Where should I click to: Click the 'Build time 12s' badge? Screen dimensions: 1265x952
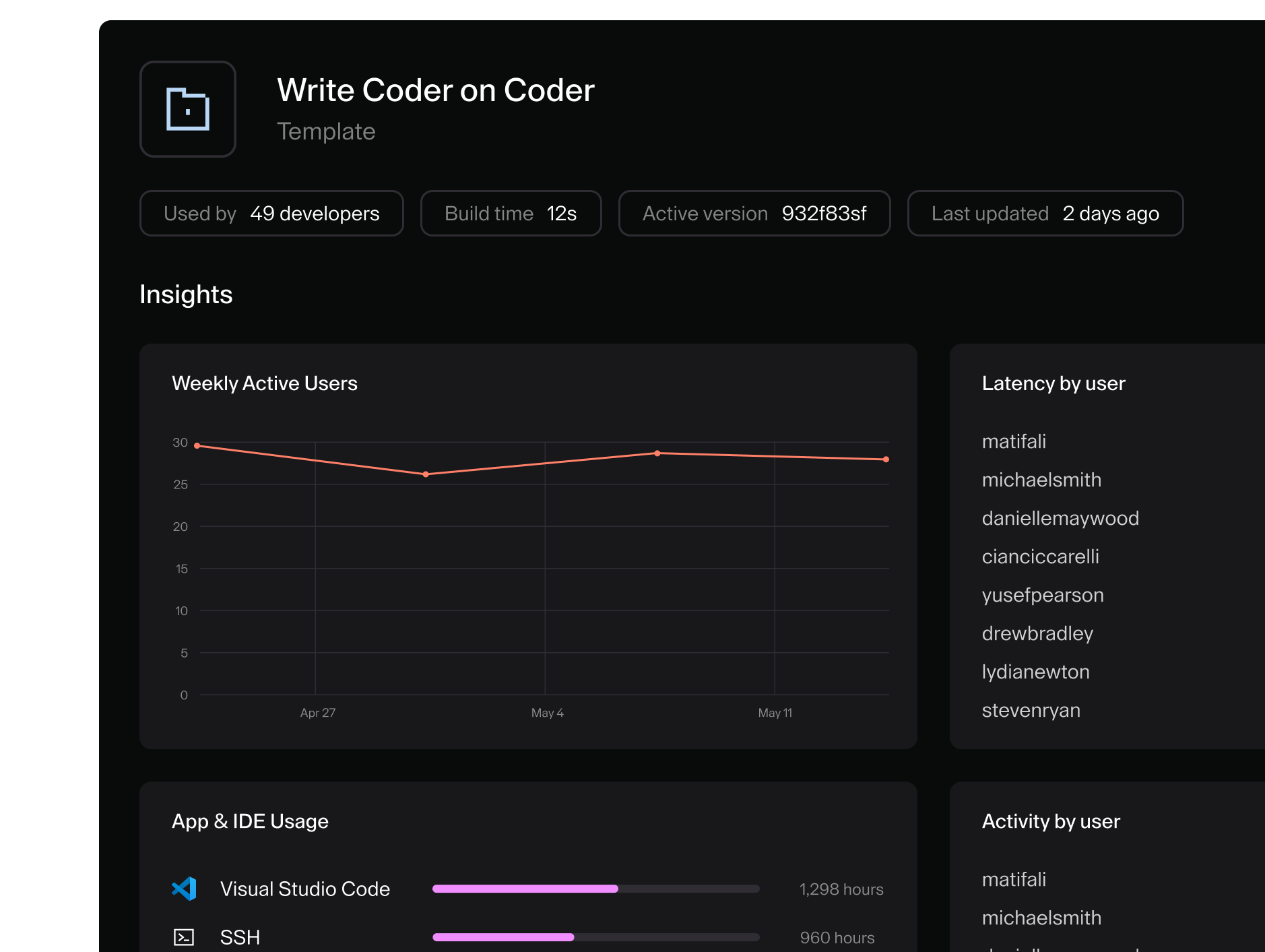(511, 213)
